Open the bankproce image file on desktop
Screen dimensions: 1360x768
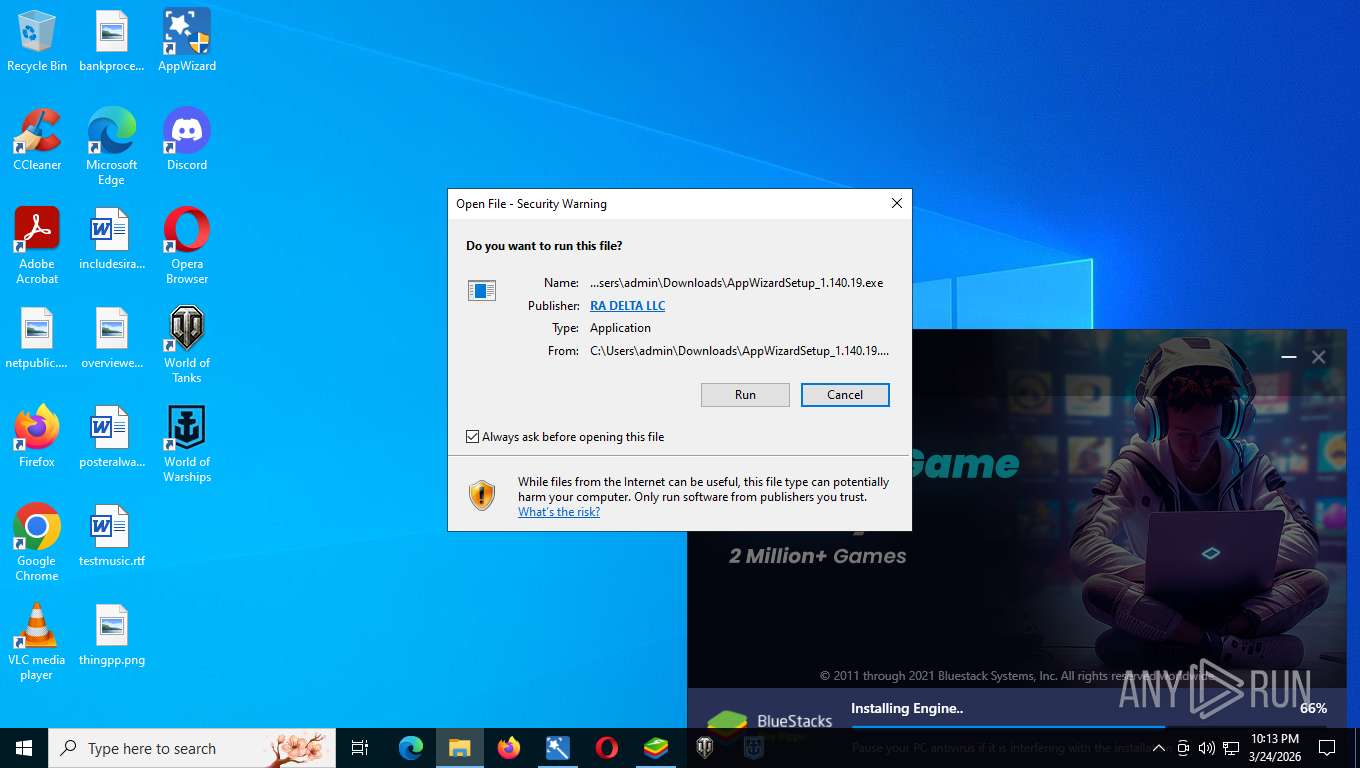point(112,41)
